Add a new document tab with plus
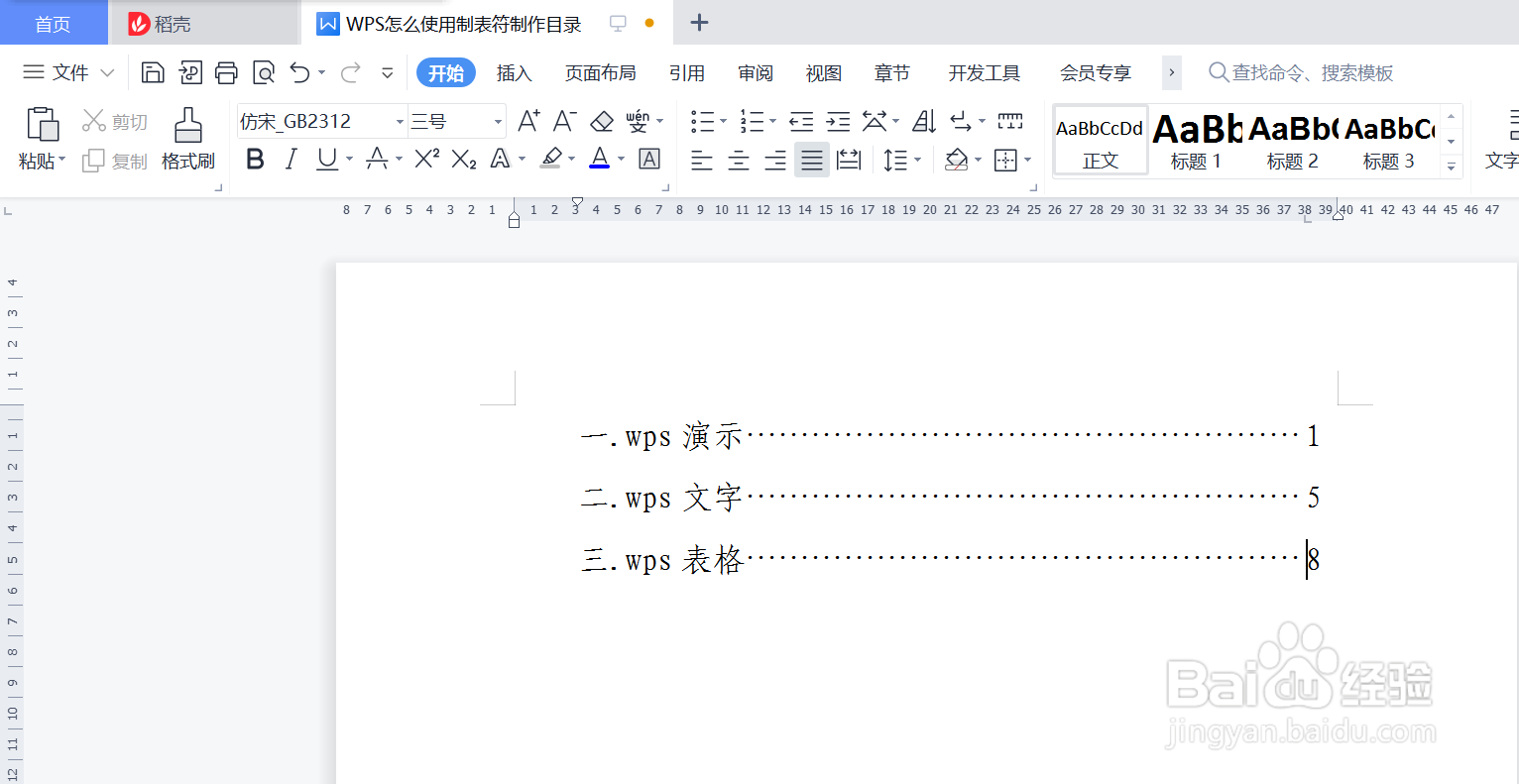The height and width of the screenshot is (784, 1519). pos(699,23)
